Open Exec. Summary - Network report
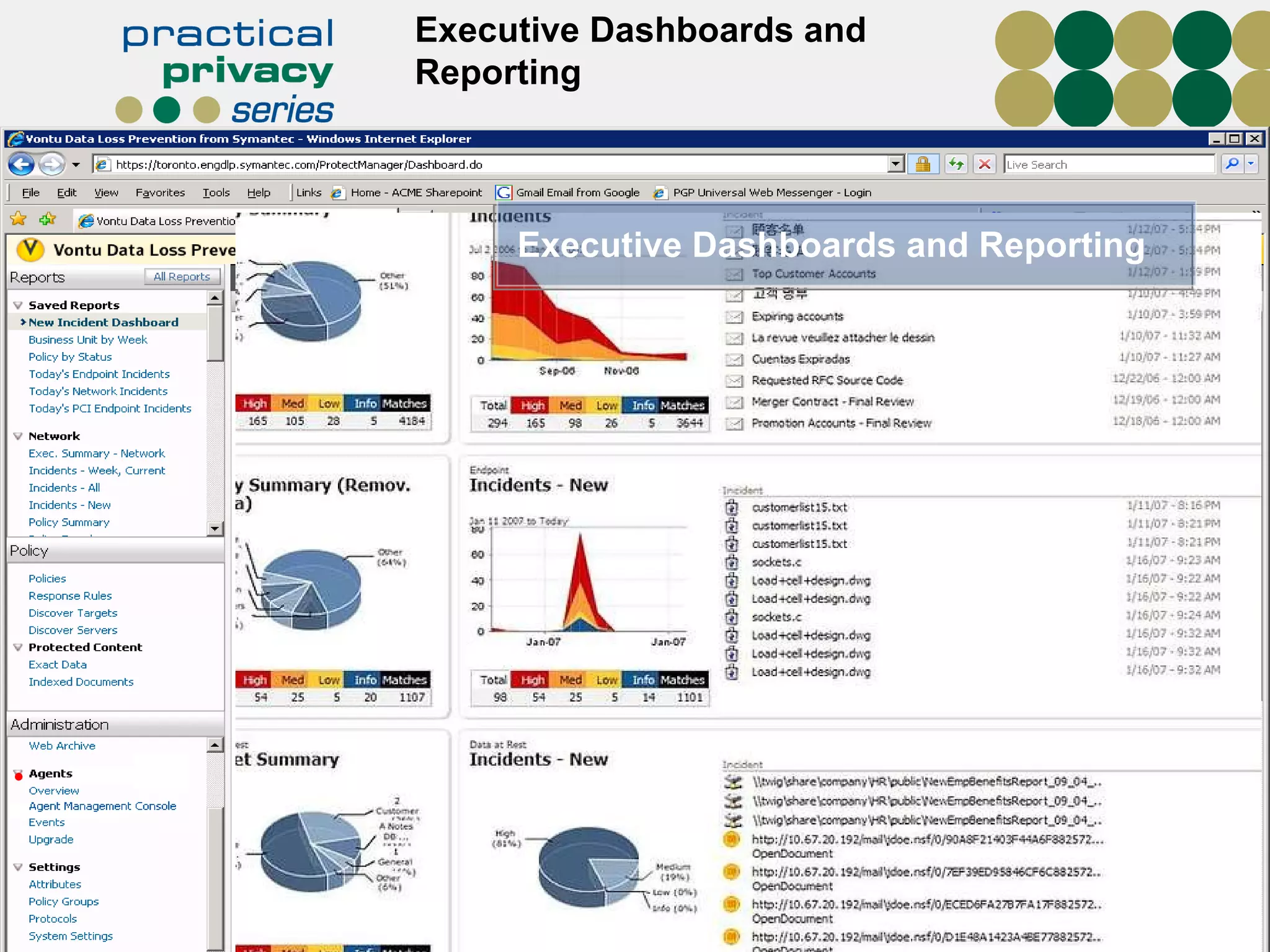This screenshot has height=952, width=1270. [x=97, y=453]
